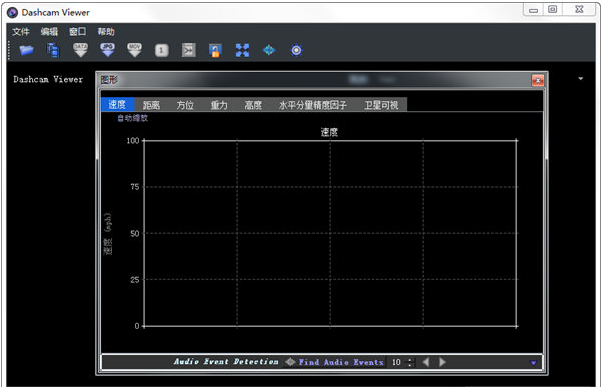This screenshot has width=601, height=387.
Task: Open the 帮助 menu
Action: point(106,31)
